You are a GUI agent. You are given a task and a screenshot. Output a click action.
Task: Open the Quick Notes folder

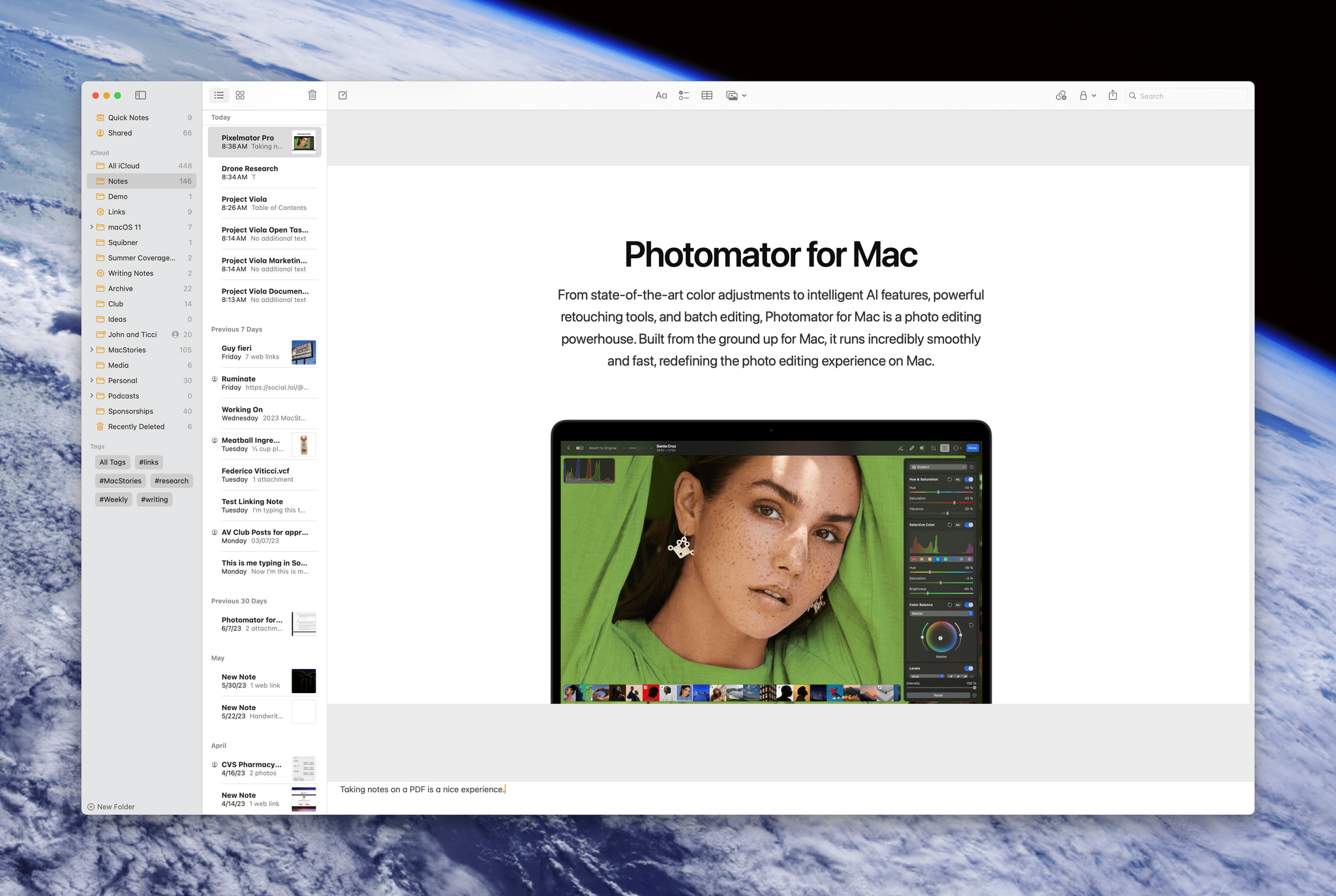click(x=142, y=118)
